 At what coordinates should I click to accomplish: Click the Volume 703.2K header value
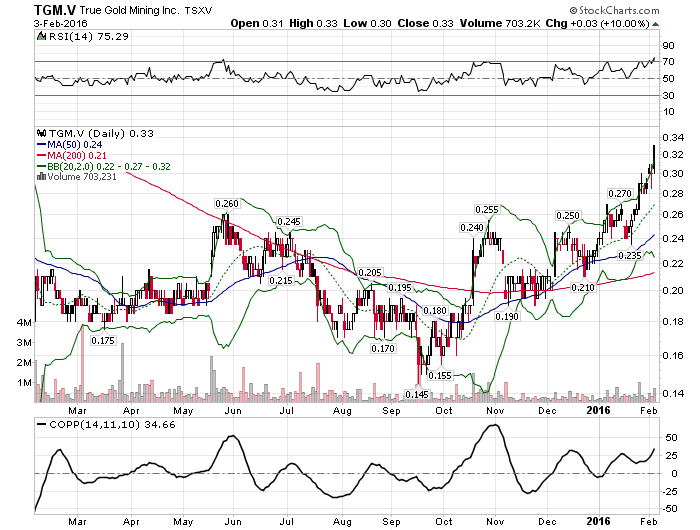pos(501,23)
